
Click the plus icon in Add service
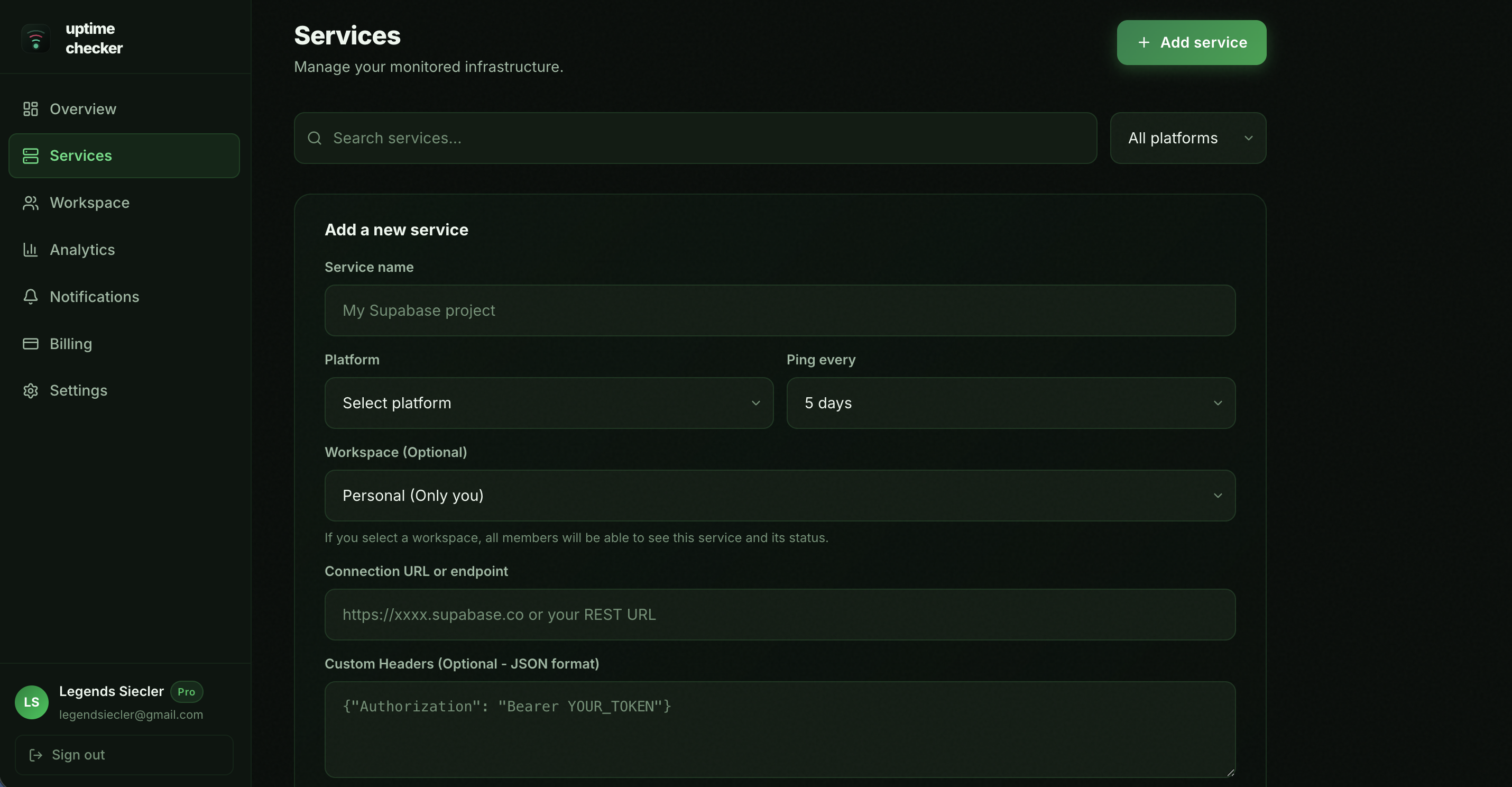click(1144, 42)
